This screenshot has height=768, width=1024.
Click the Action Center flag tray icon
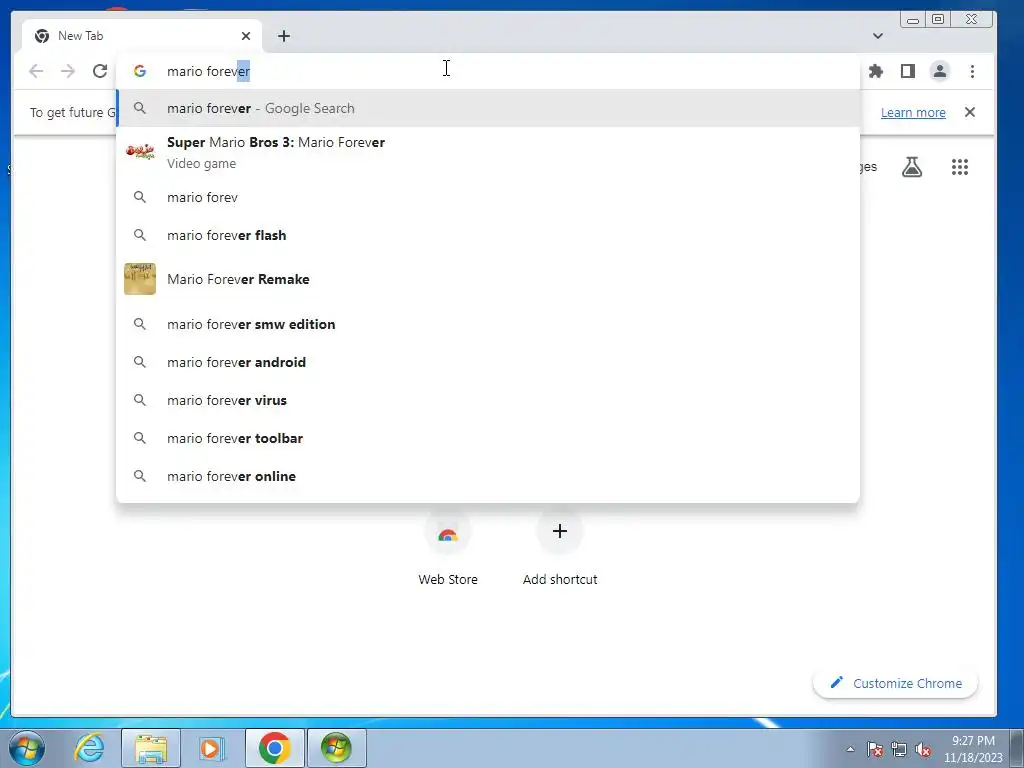click(875, 749)
